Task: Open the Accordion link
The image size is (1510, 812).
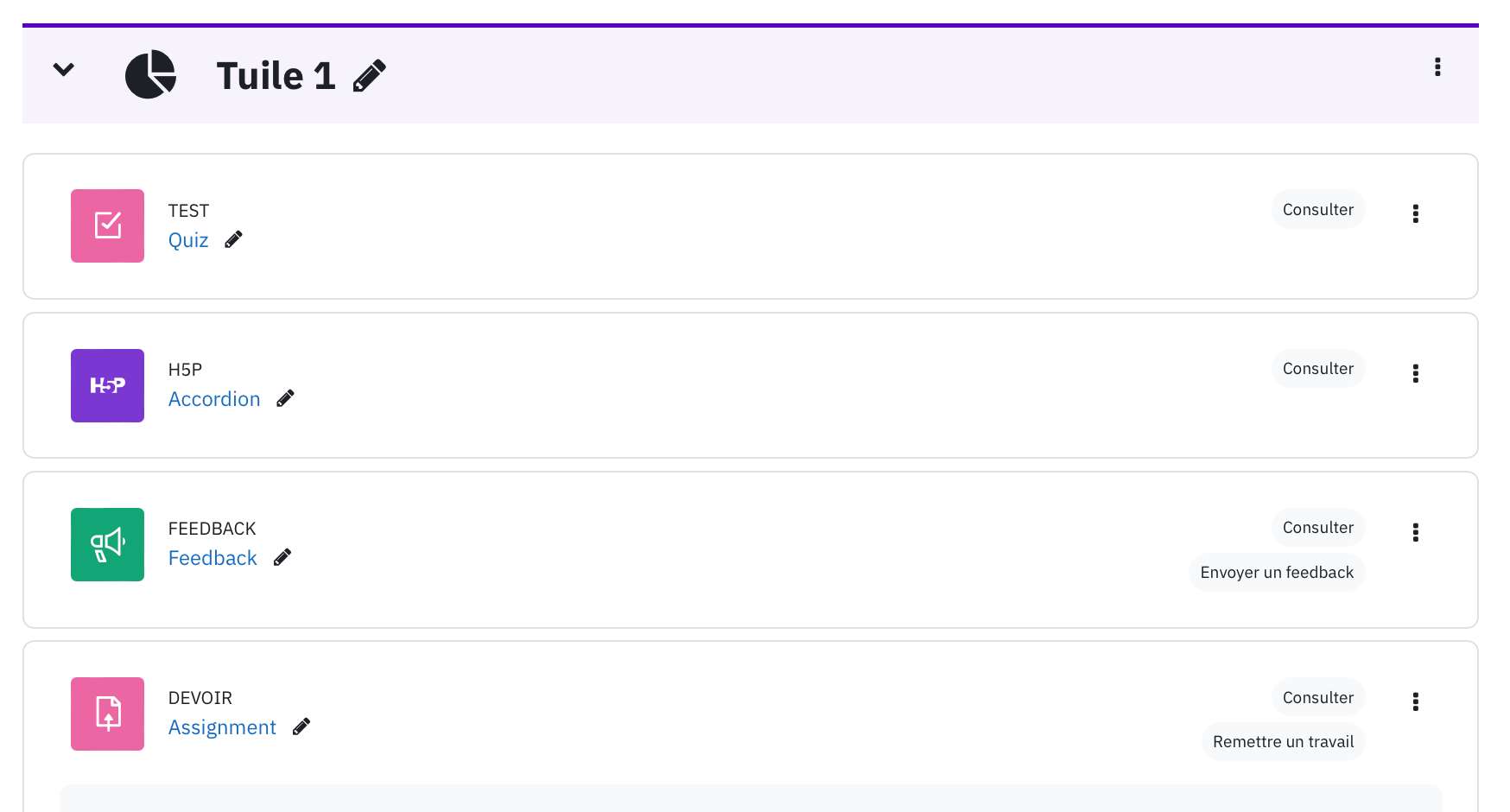Action: coord(214,399)
